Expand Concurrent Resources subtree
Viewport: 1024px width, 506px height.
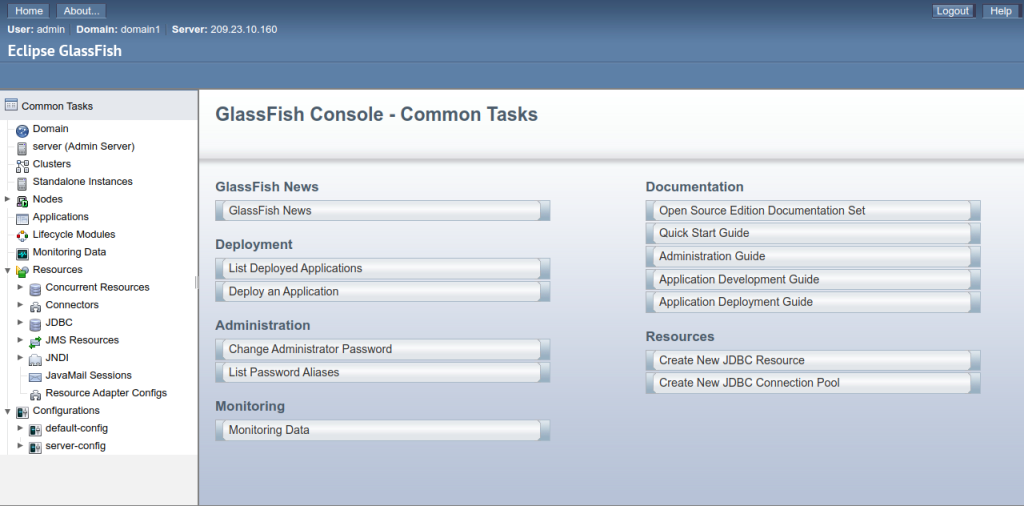tap(20, 287)
